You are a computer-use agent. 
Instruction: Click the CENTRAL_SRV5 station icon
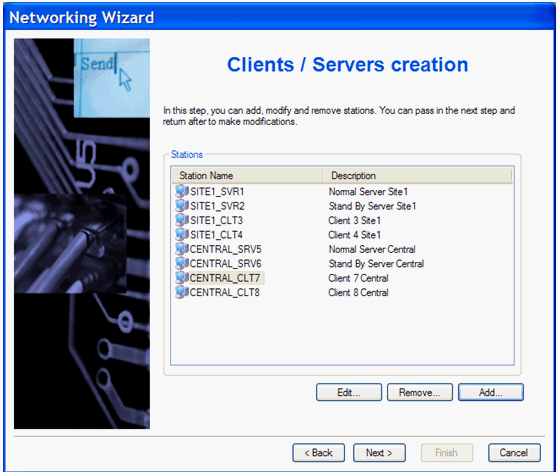click(182, 249)
